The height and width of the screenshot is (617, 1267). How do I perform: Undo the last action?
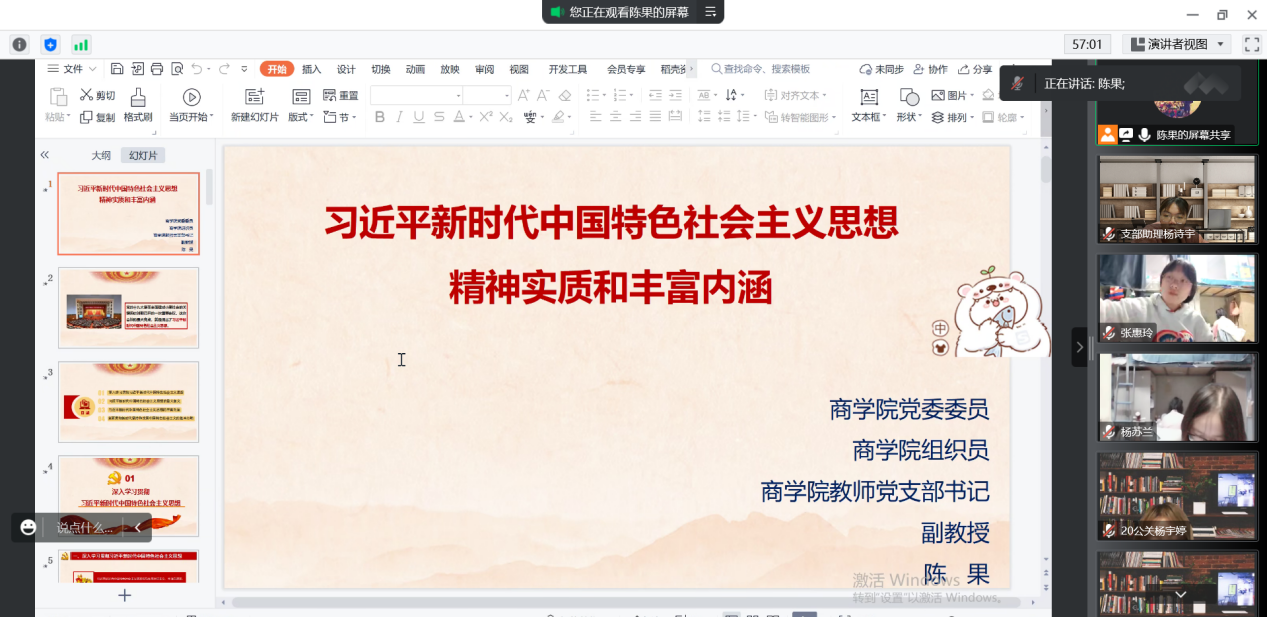click(196, 69)
